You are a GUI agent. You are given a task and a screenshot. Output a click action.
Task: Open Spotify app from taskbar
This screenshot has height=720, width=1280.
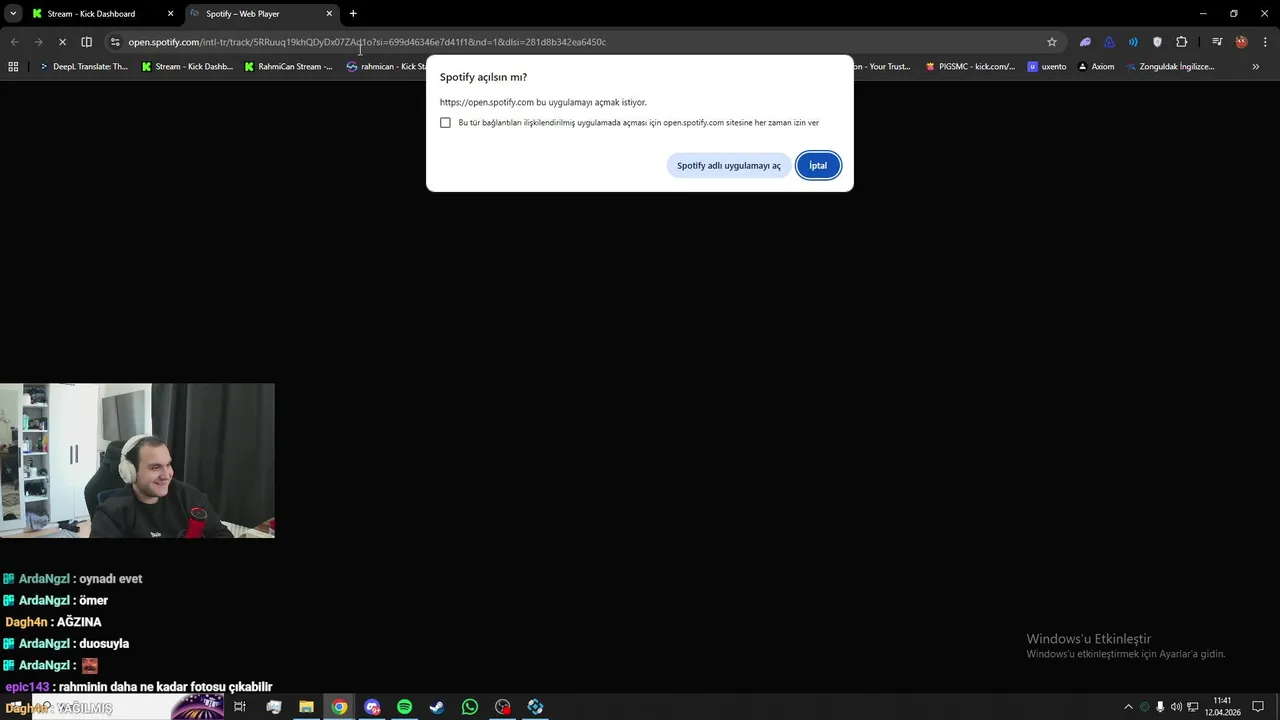404,707
